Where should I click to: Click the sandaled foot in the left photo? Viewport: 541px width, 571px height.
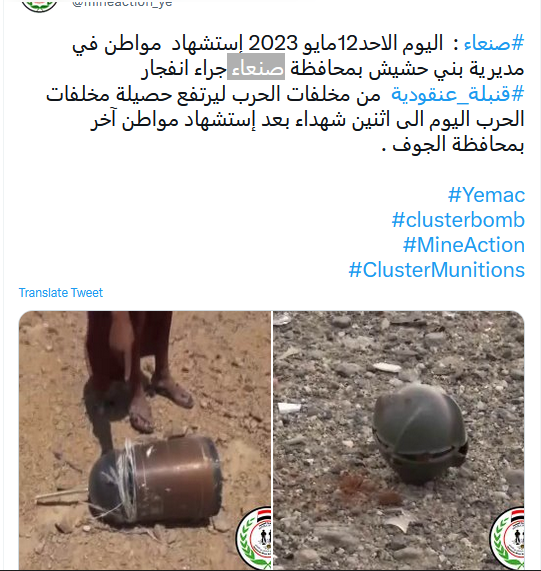tap(172, 391)
